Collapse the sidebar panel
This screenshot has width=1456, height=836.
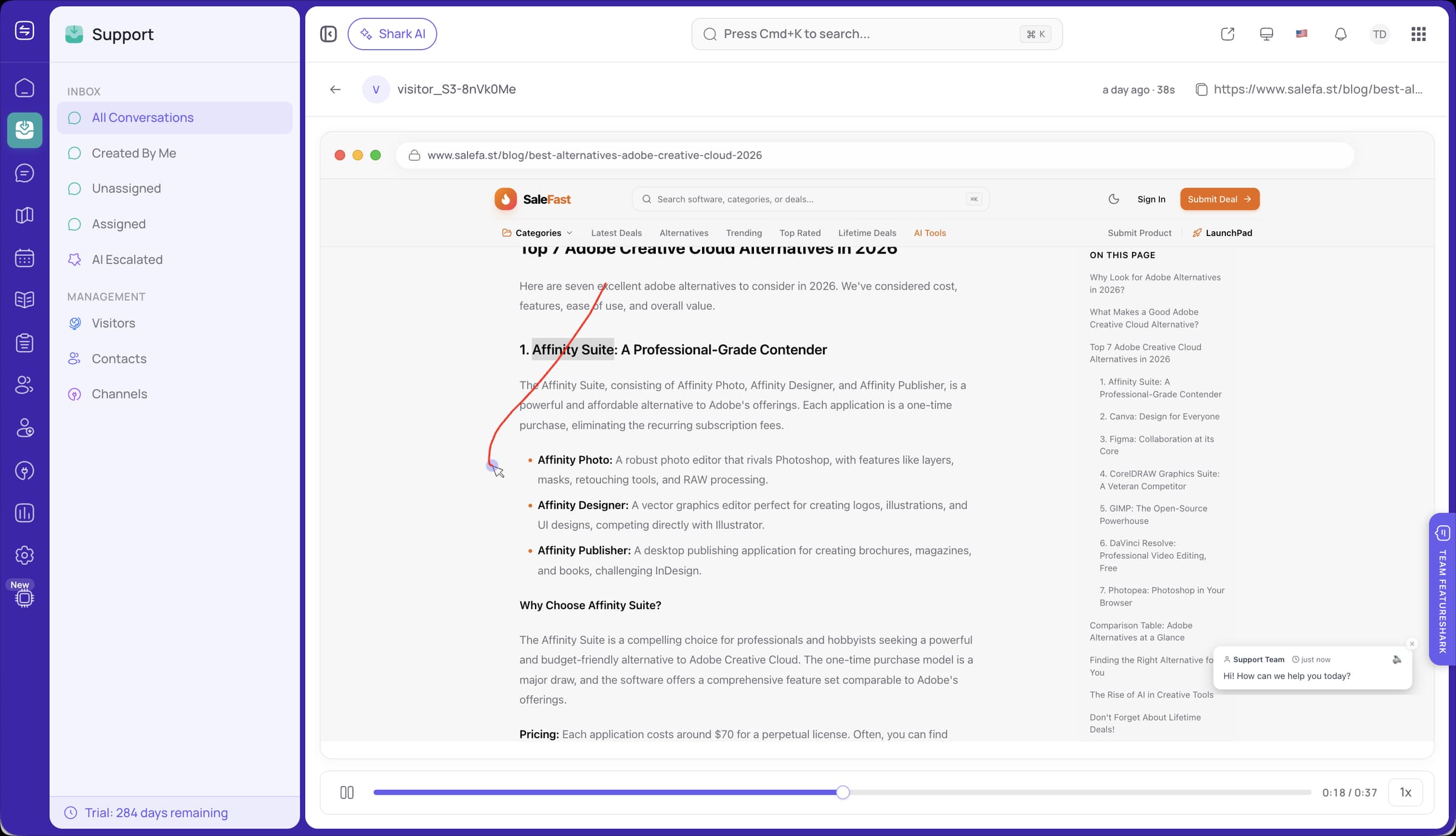(328, 34)
